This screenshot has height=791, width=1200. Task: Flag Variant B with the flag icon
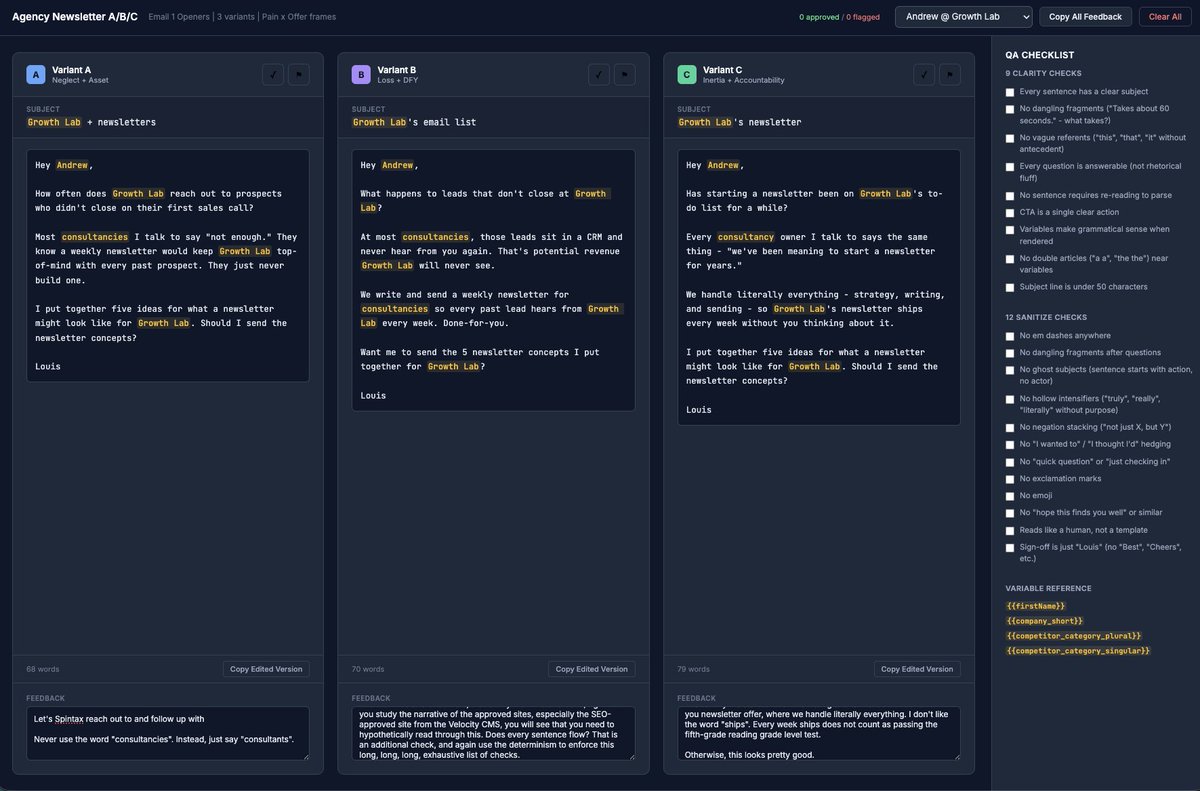(625, 75)
